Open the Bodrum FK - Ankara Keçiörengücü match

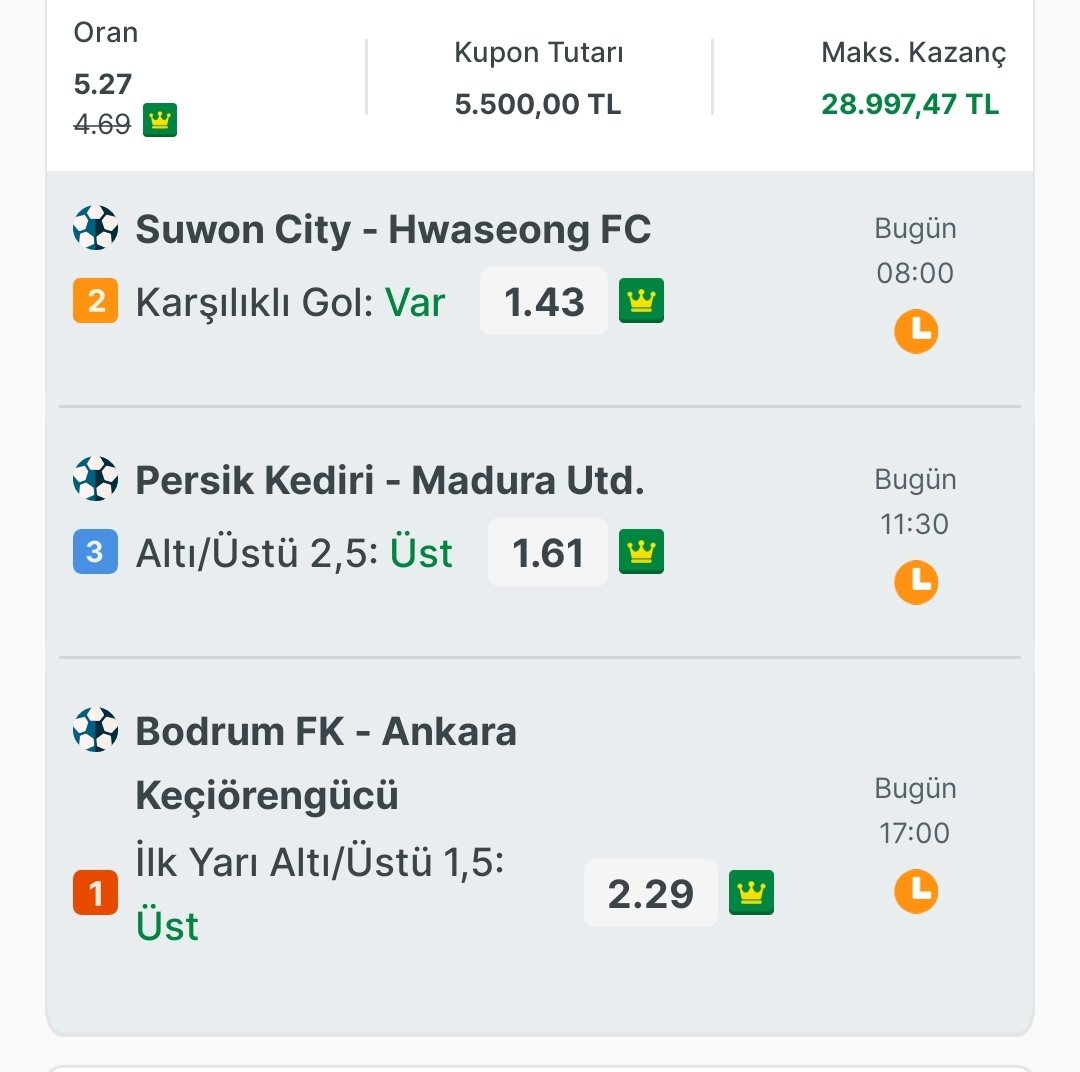click(326, 763)
